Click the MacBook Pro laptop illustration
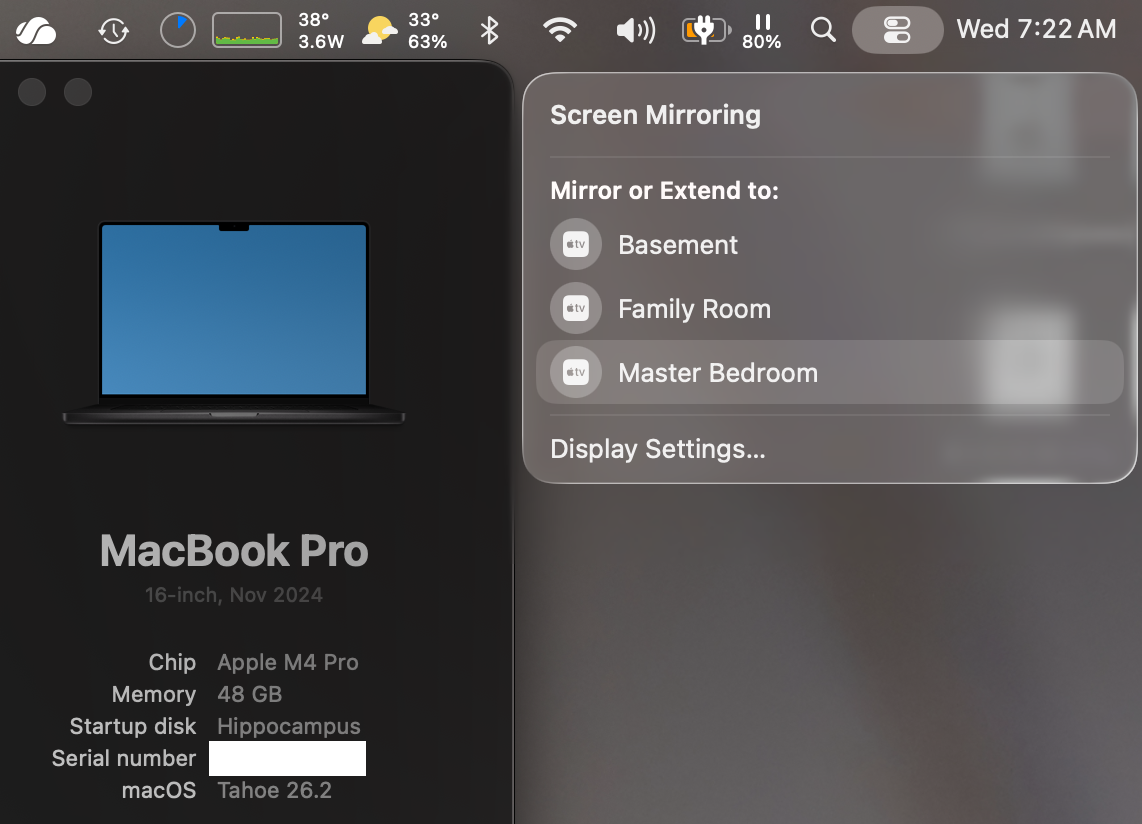The image size is (1142, 824). click(234, 323)
